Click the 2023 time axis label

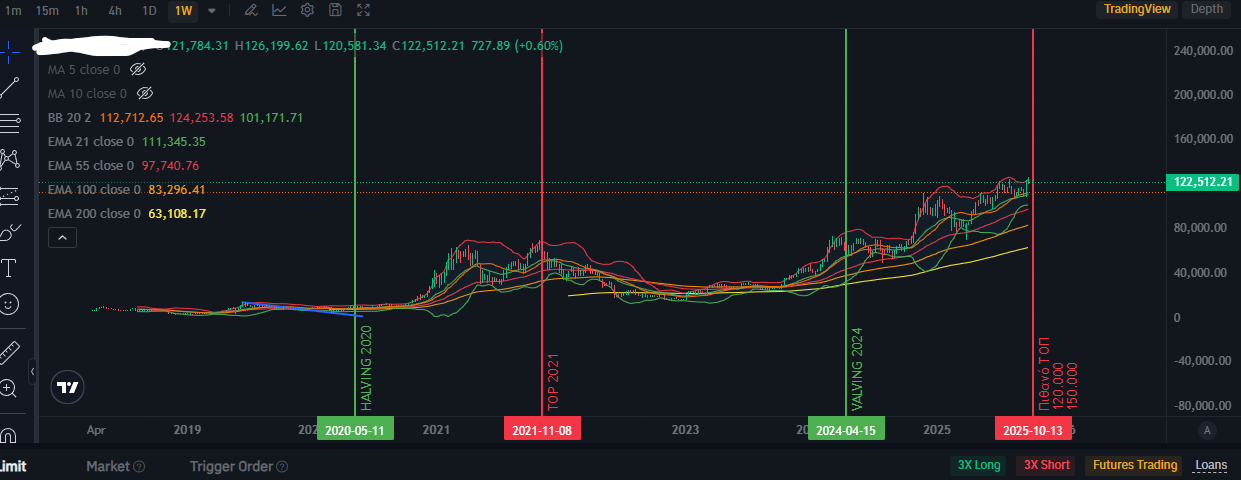click(x=686, y=430)
